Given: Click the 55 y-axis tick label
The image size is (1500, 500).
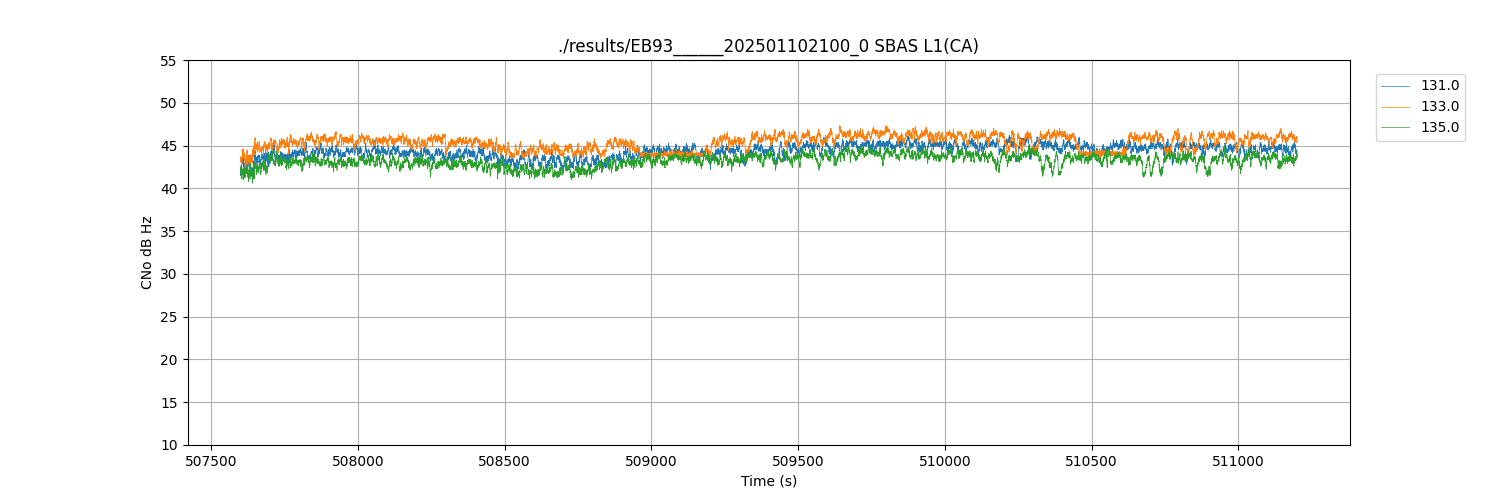Looking at the screenshot, I should [168, 61].
